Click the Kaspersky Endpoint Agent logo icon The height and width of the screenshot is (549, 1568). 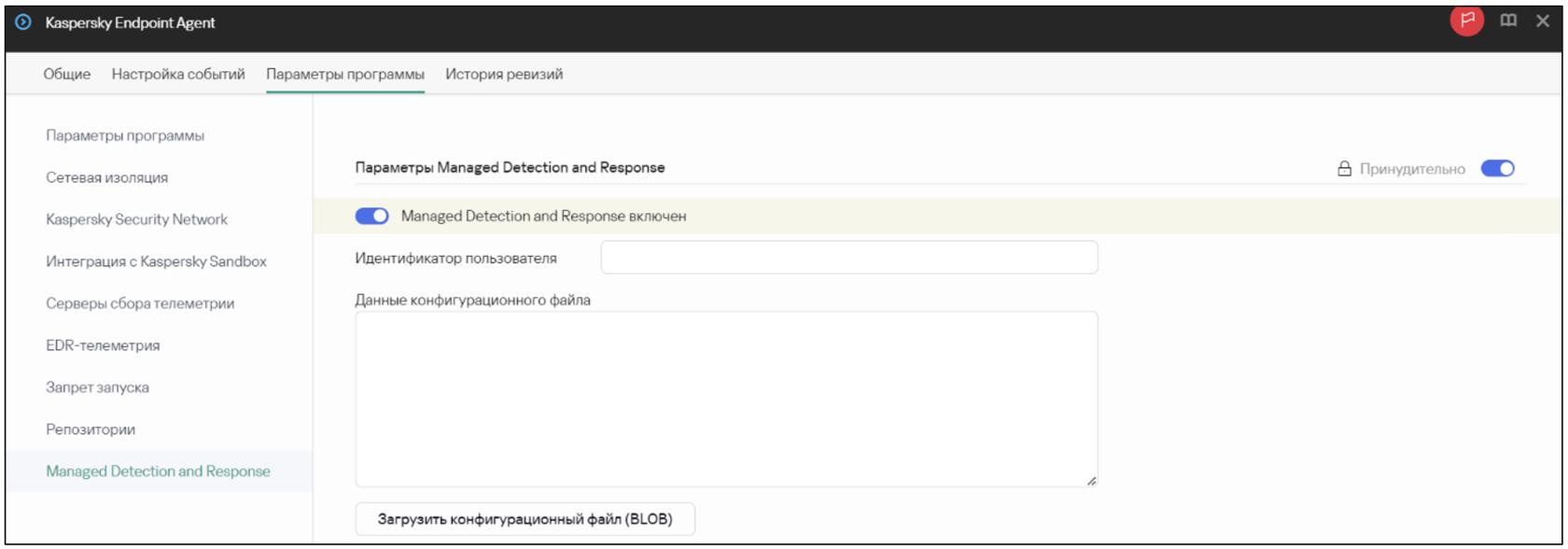23,22
